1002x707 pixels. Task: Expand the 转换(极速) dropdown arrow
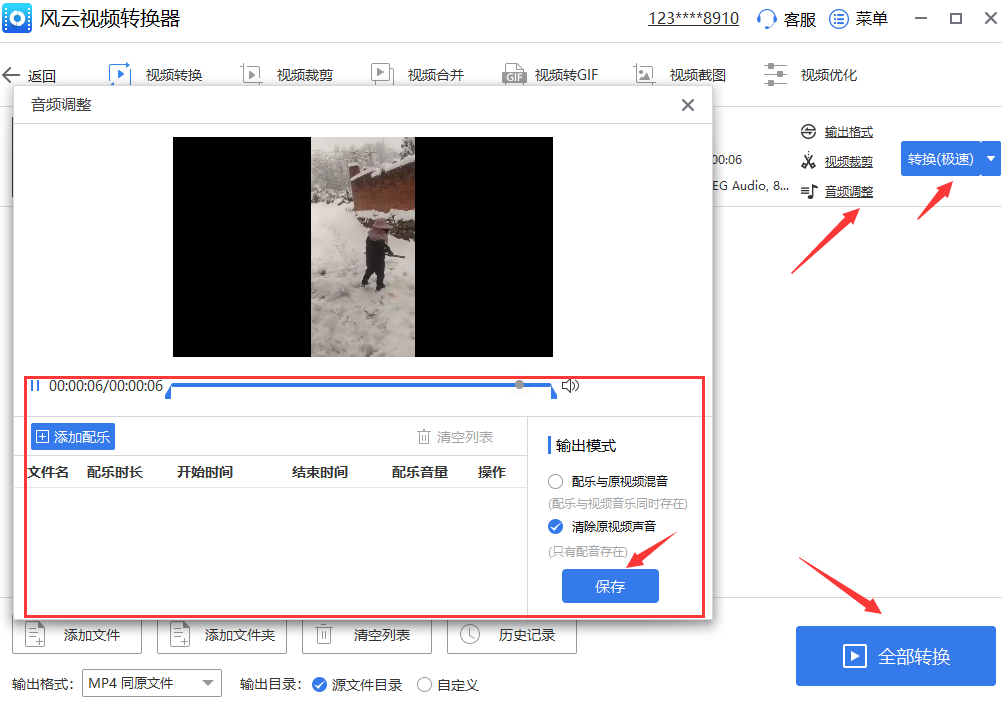point(990,157)
